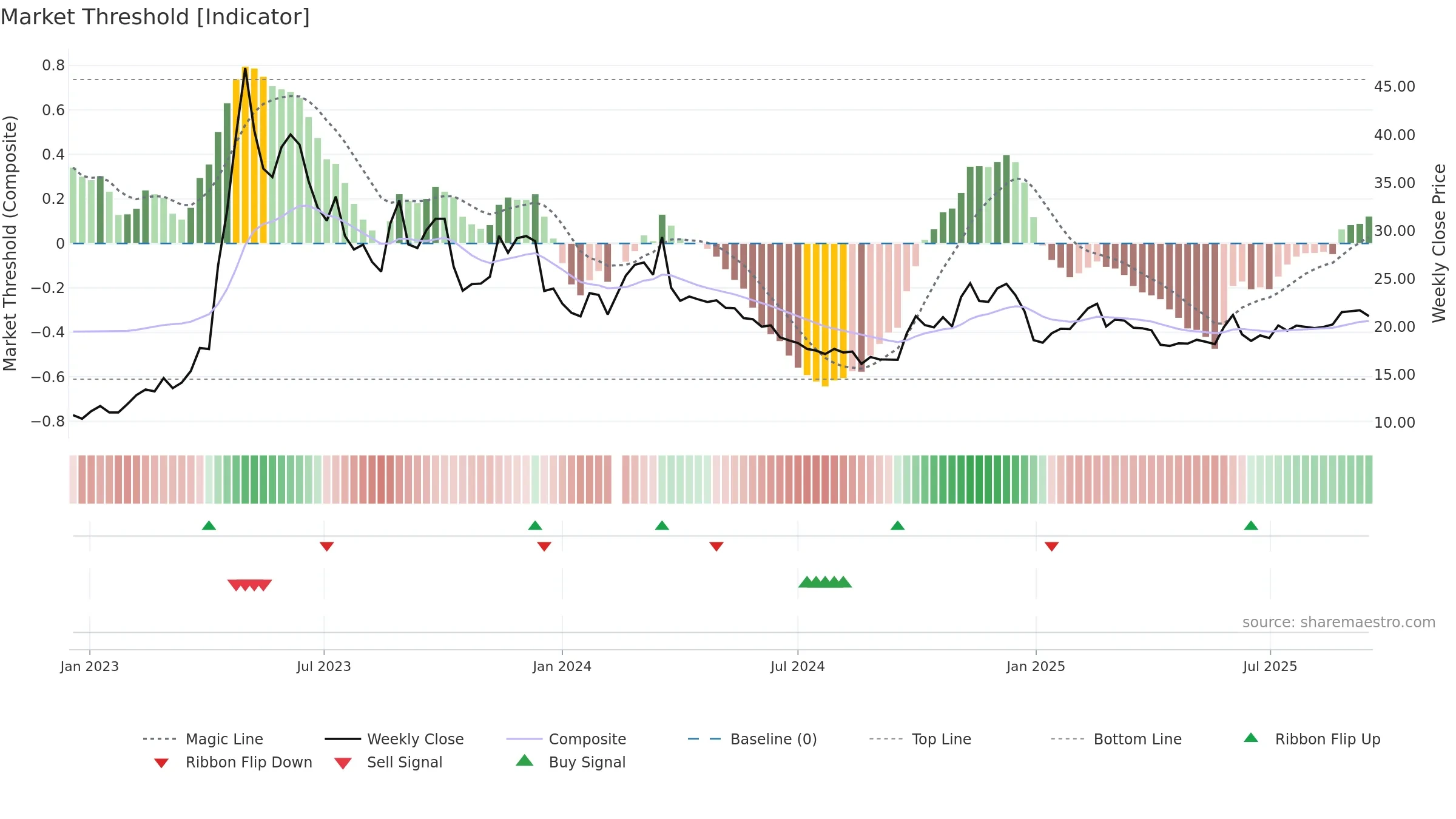Toggle the Composite legend entry
Viewport: 1456px width, 819px height.
click(566, 739)
